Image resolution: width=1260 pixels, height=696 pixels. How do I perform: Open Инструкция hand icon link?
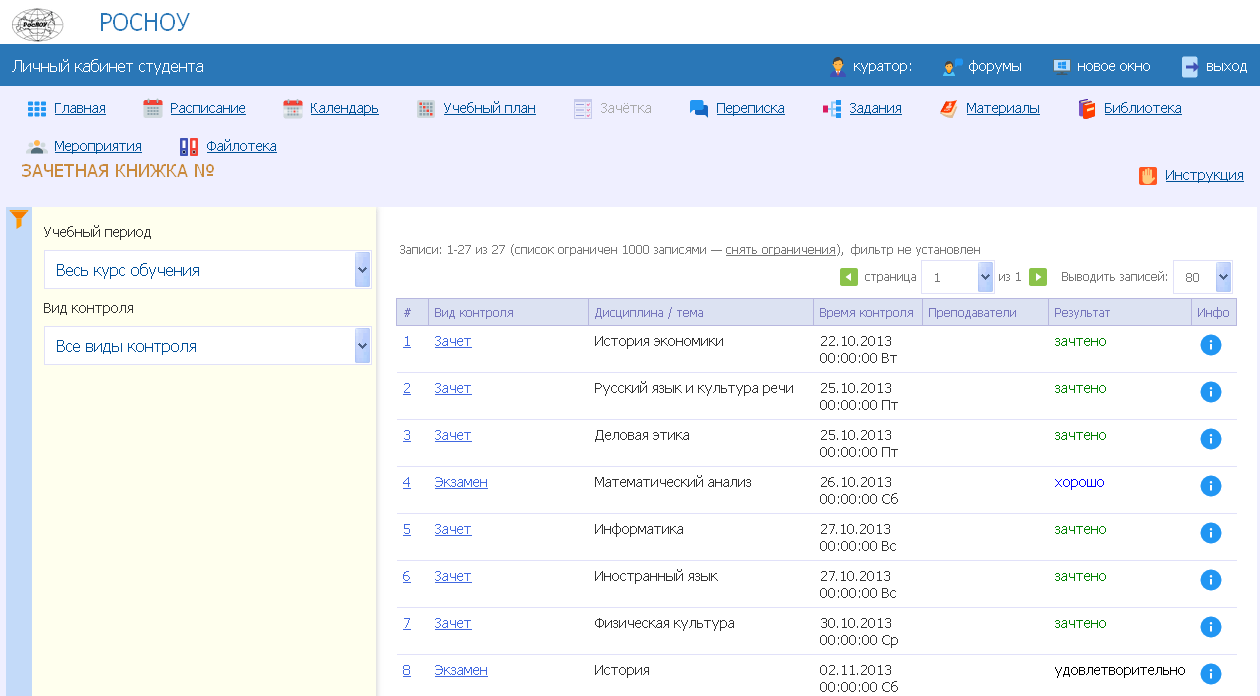click(1203, 175)
